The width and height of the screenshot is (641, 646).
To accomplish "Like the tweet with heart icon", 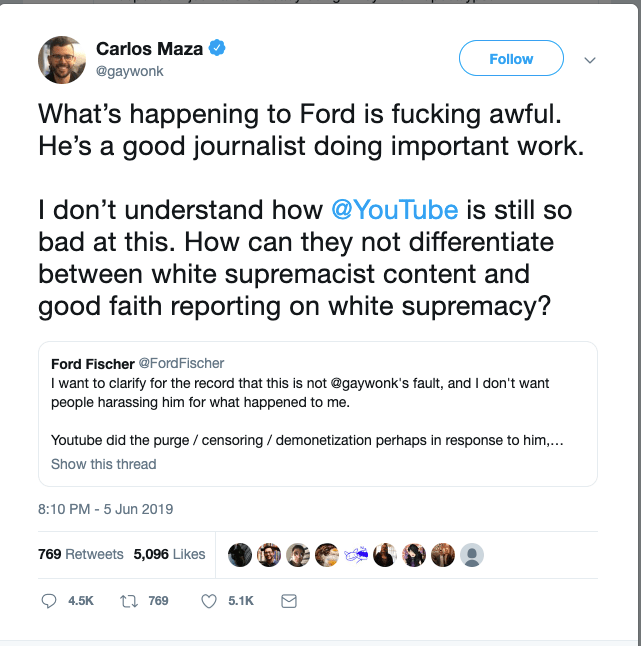I will 209,601.
